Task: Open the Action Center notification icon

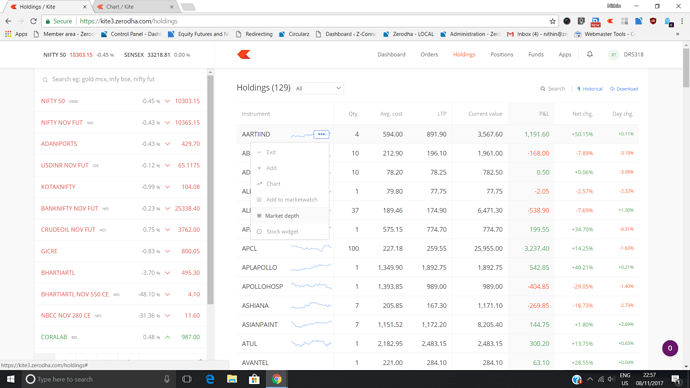Action: (677, 379)
